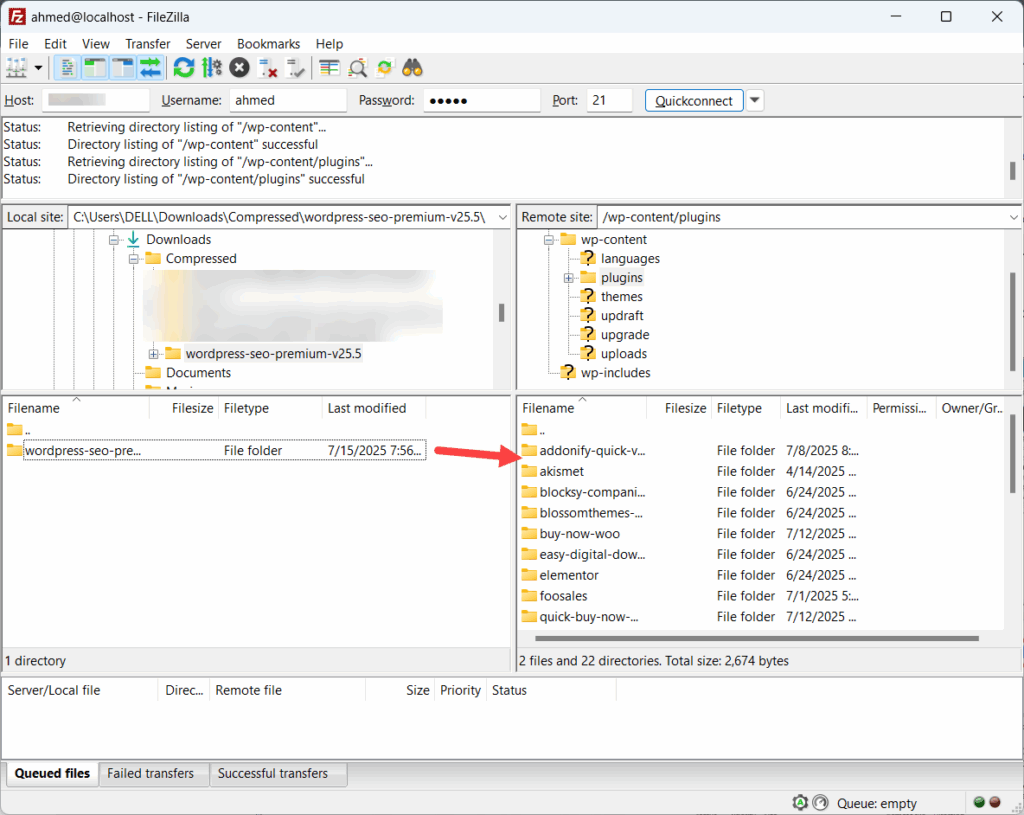This screenshot has height=815, width=1024.
Task: Toggle synchronized browsing
Action: pos(385,68)
